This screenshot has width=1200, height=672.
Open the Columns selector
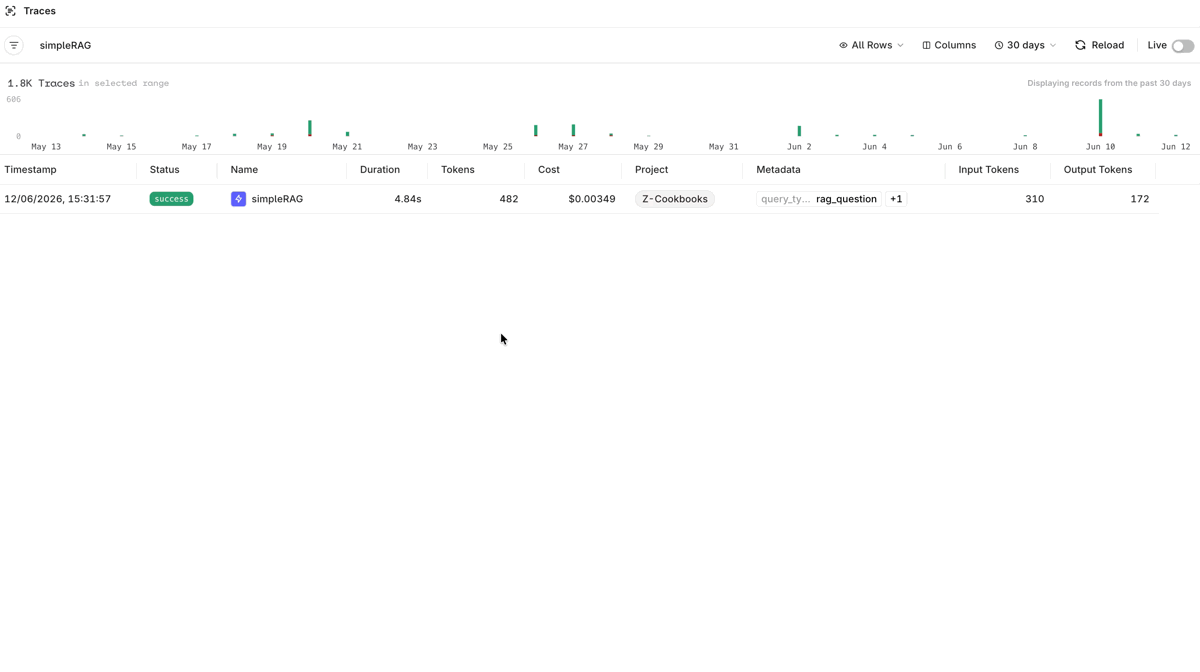click(949, 45)
